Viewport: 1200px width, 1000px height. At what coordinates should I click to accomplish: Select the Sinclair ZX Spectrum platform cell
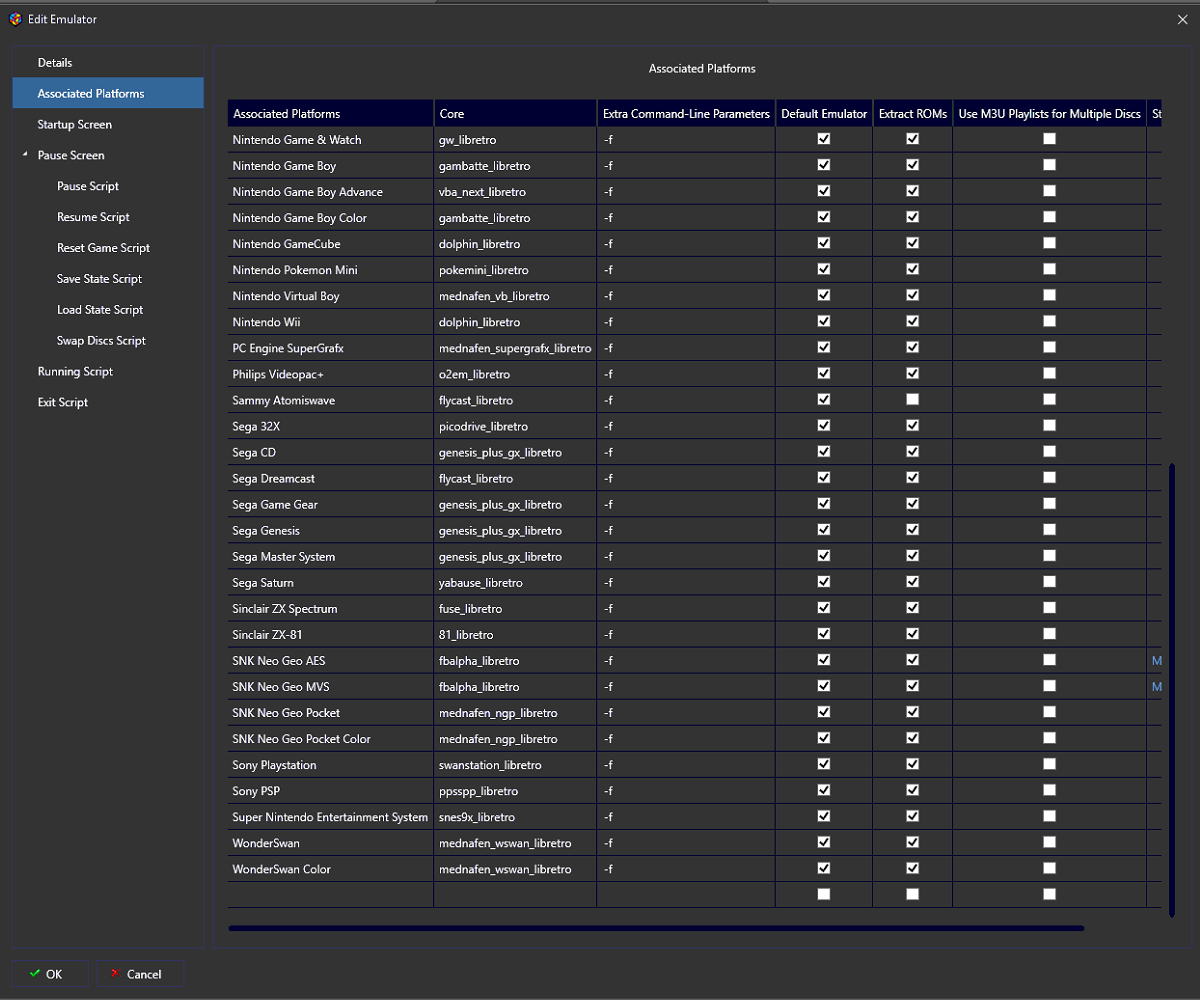click(330, 608)
